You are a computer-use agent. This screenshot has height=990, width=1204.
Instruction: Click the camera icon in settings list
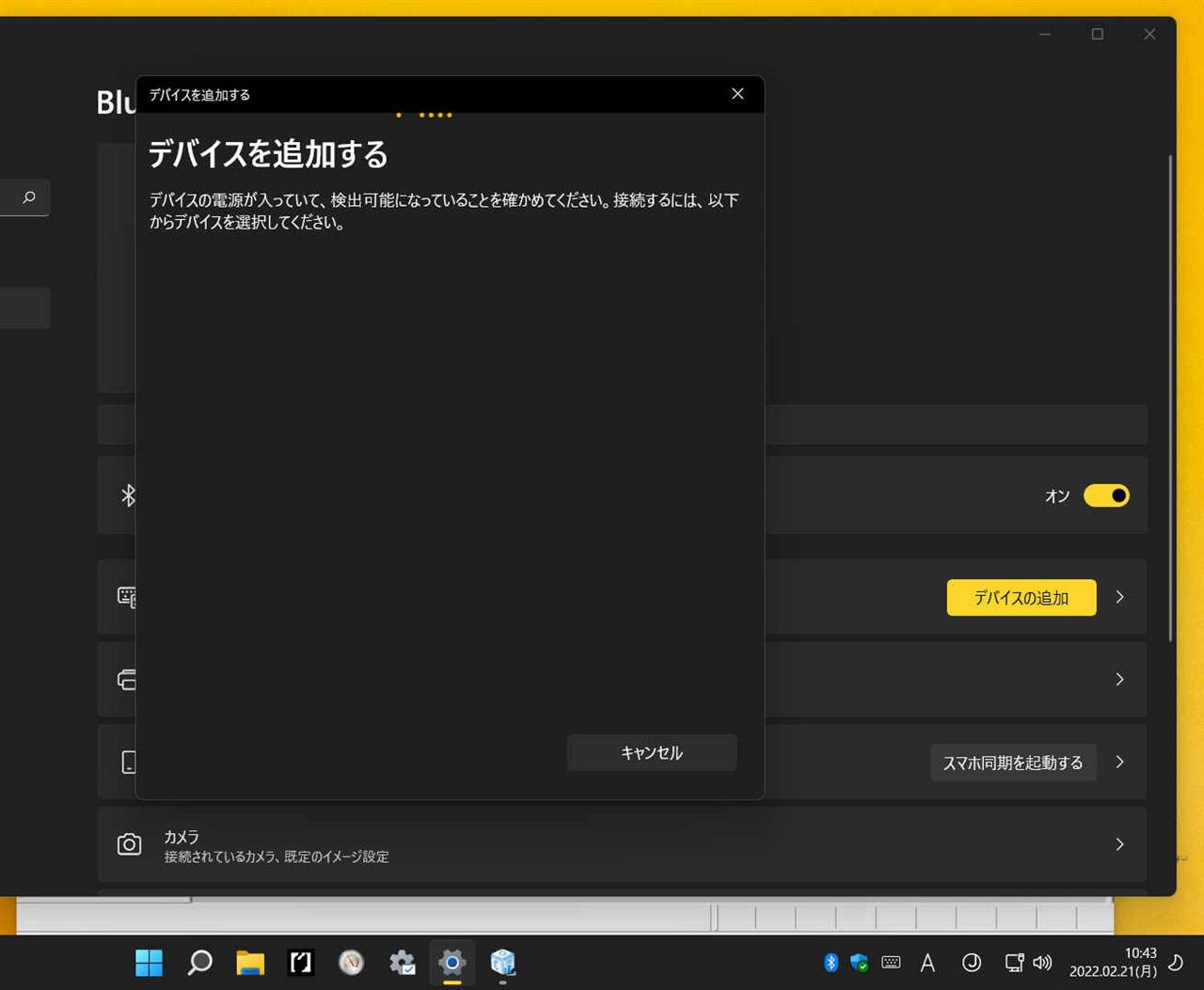(x=129, y=844)
